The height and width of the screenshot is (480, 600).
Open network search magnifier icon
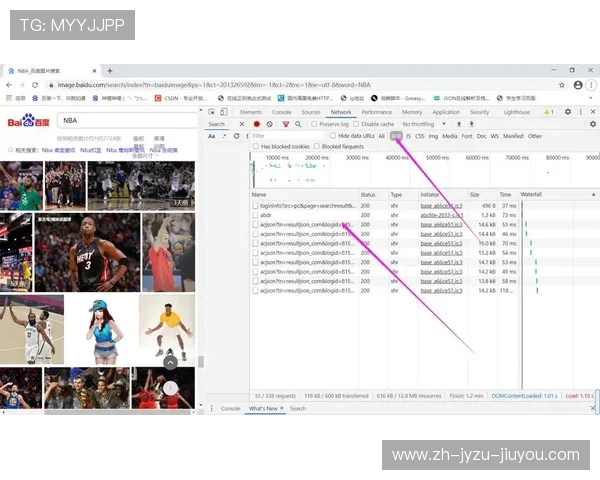coord(298,124)
